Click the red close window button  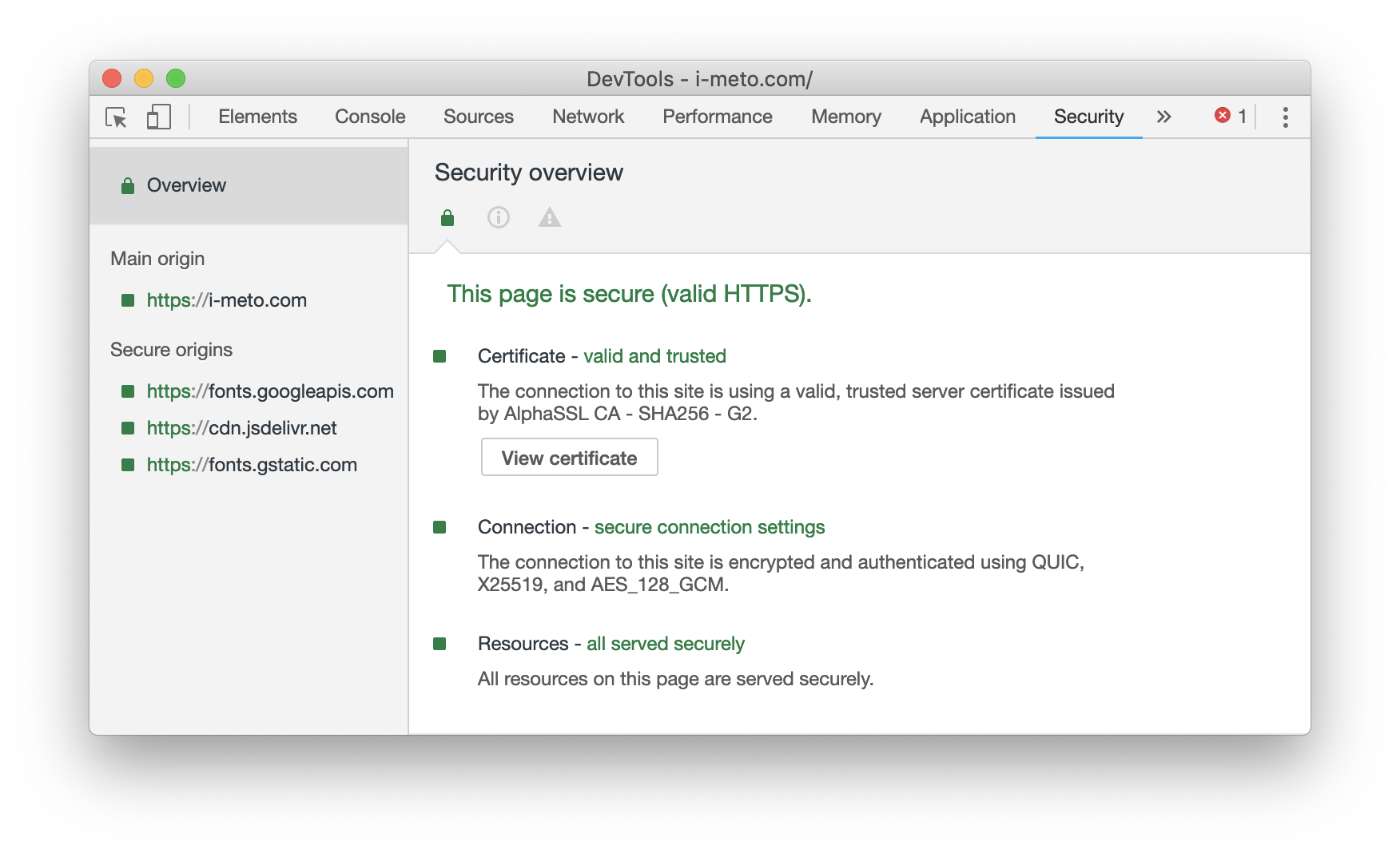(x=112, y=78)
